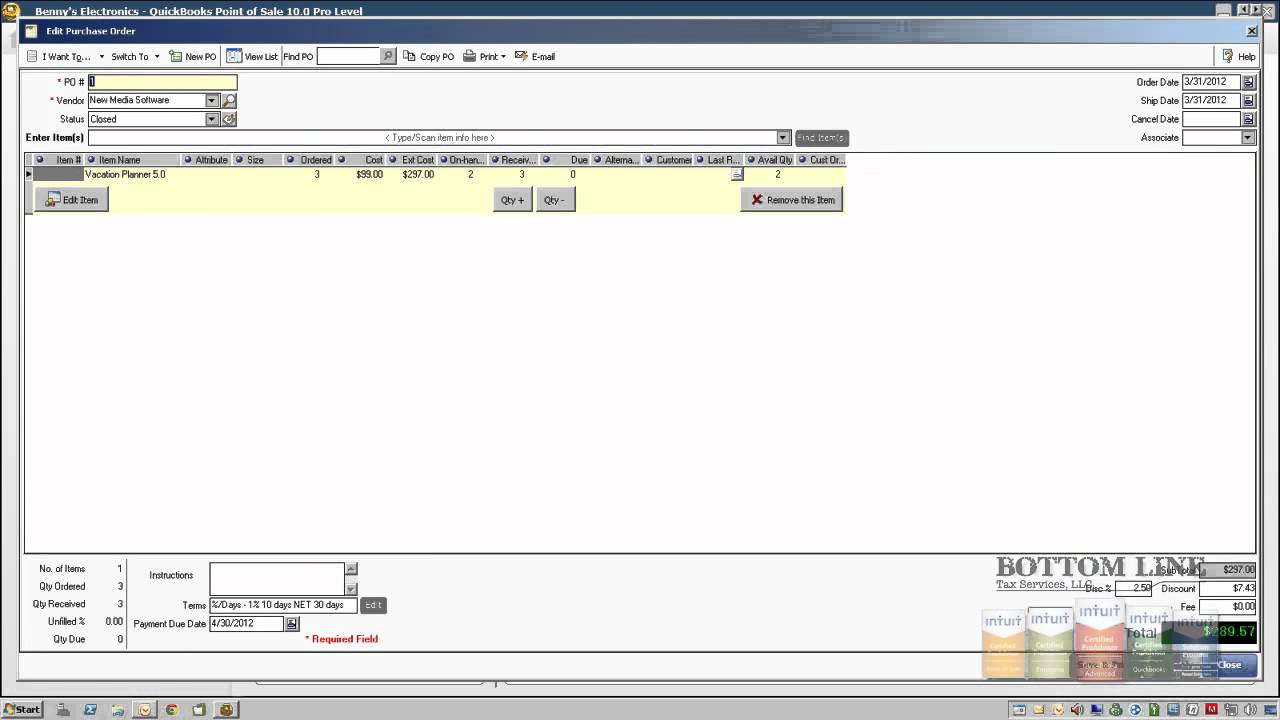Open the Windows Start menu

point(22,709)
